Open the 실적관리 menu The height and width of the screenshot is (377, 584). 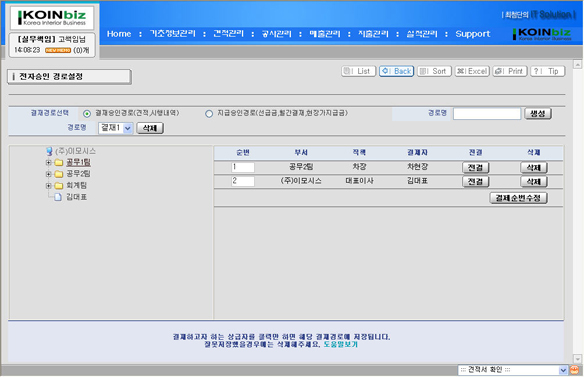(422, 34)
